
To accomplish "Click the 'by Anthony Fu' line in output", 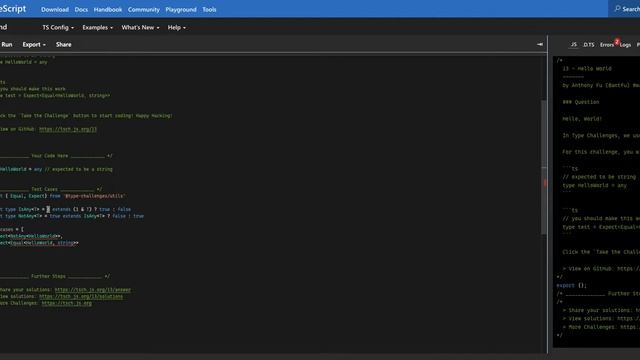I will (601, 85).
